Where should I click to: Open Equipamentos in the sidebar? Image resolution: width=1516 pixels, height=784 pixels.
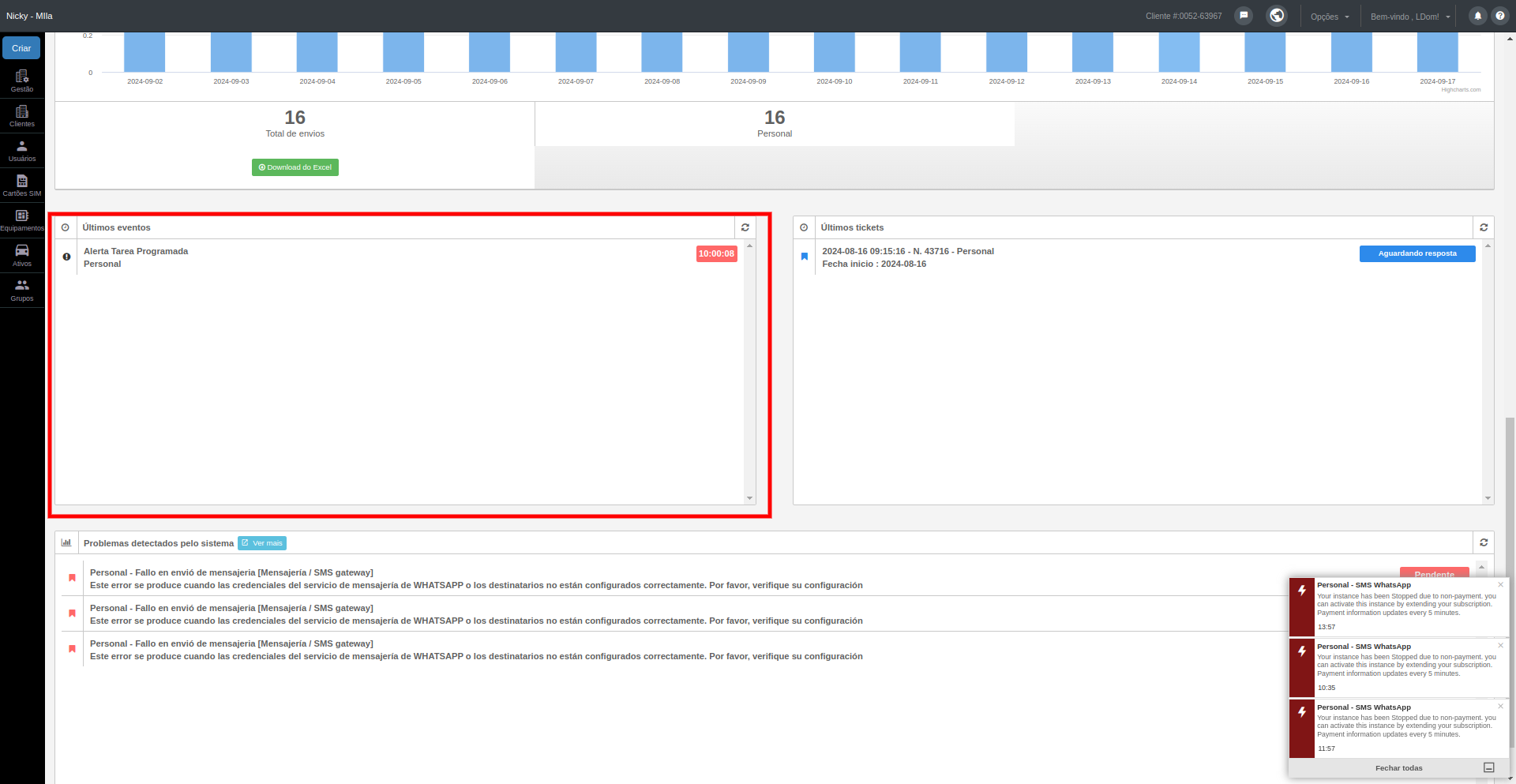[x=22, y=220]
